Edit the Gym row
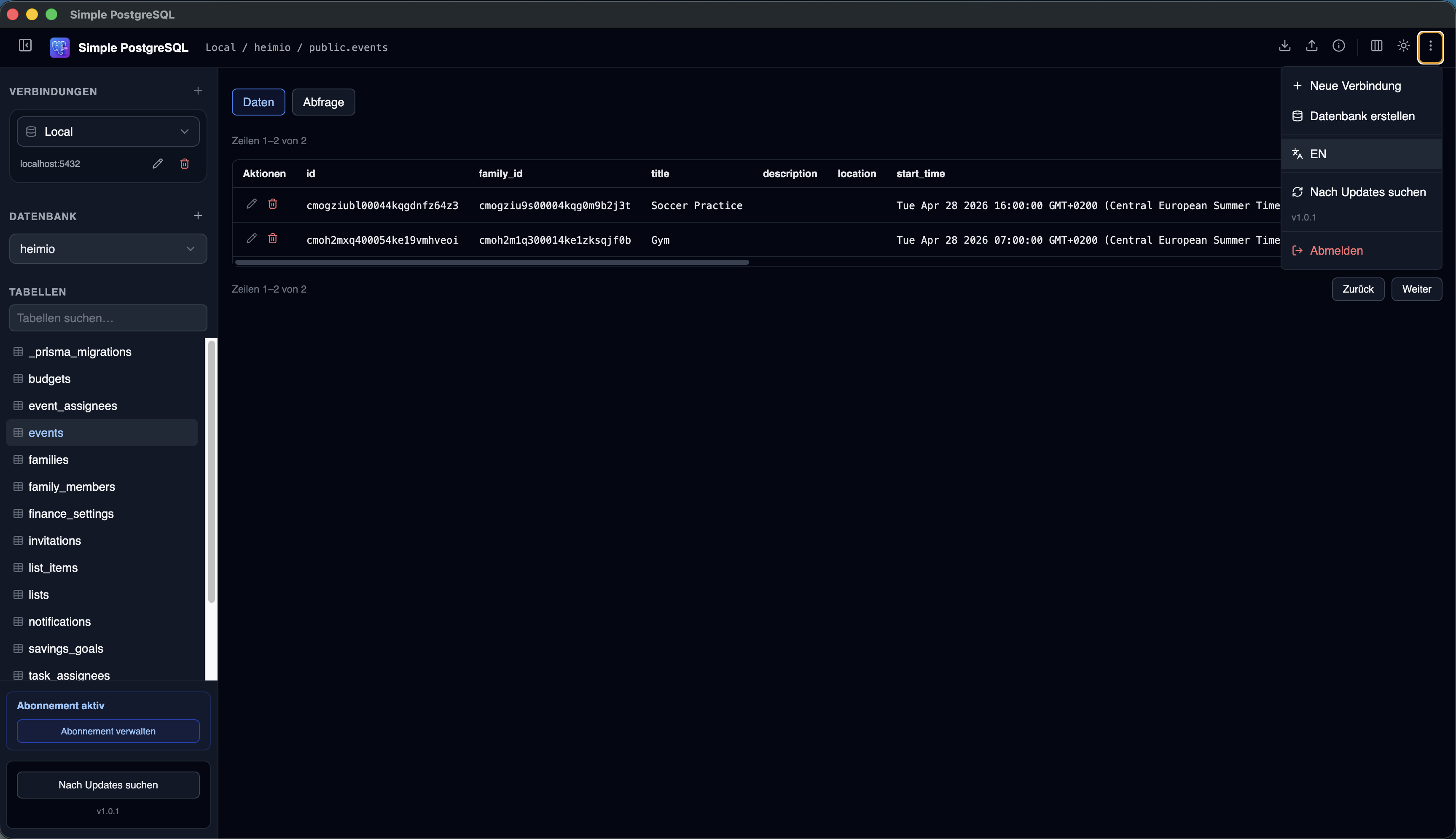Image resolution: width=1456 pixels, height=839 pixels. 252,239
